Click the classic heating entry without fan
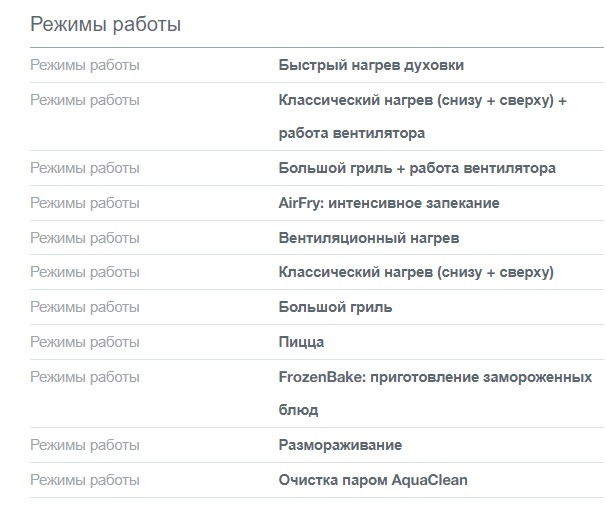 click(415, 272)
